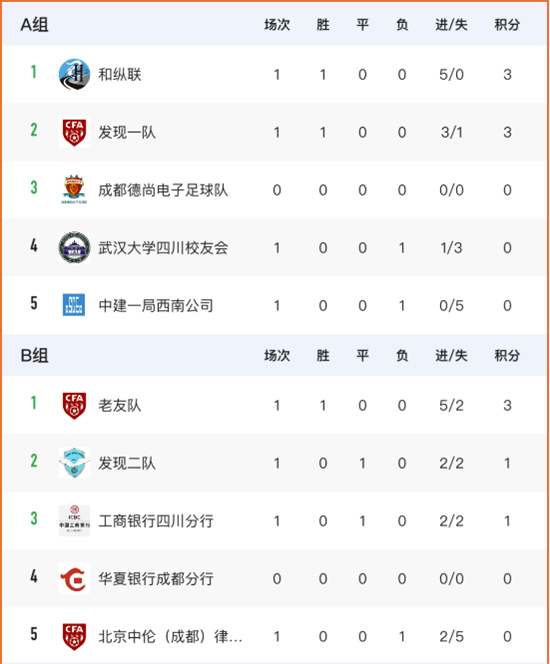Click the 老友队 CFA badge
The image size is (550, 664).
[74, 405]
